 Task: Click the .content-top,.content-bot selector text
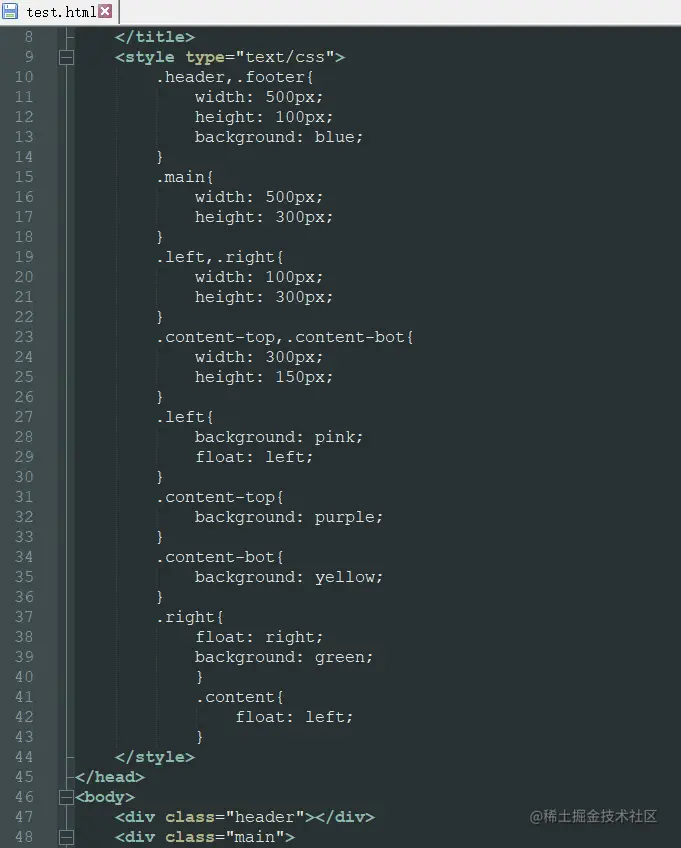pos(284,337)
